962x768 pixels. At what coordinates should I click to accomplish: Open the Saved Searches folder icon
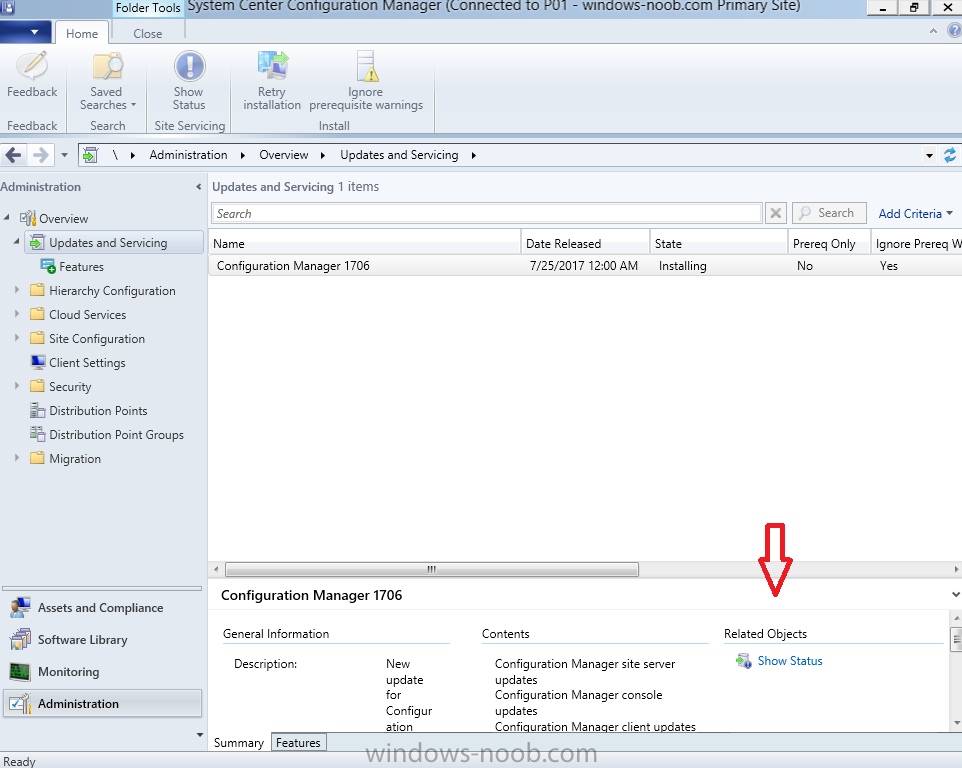(107, 66)
